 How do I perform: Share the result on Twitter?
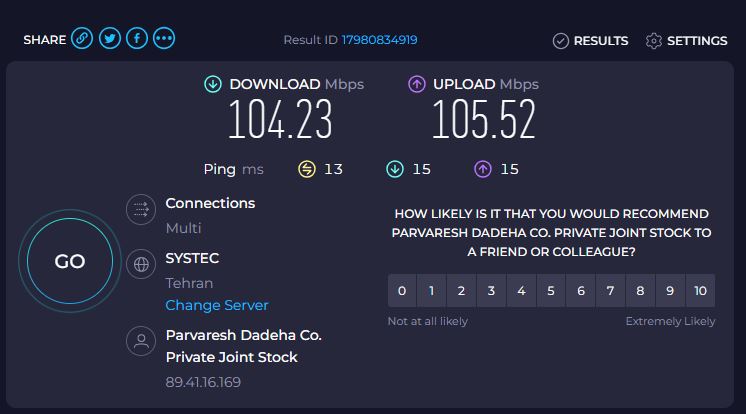click(109, 38)
